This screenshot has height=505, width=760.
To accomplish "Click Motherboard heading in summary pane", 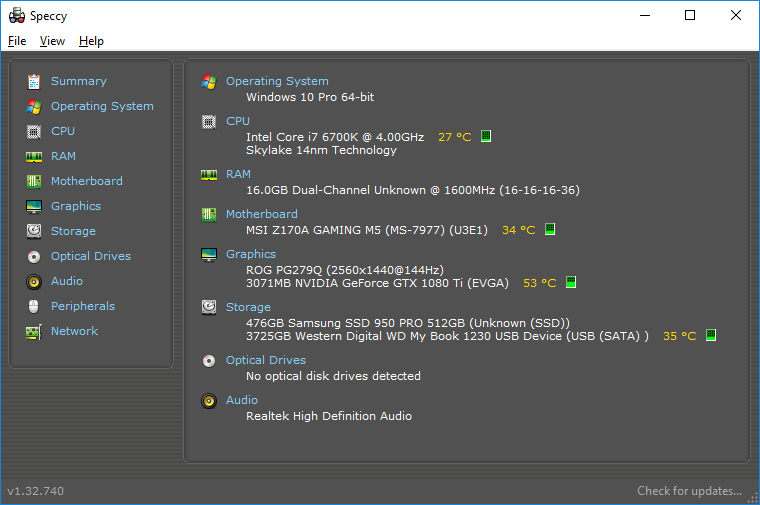I will point(262,214).
